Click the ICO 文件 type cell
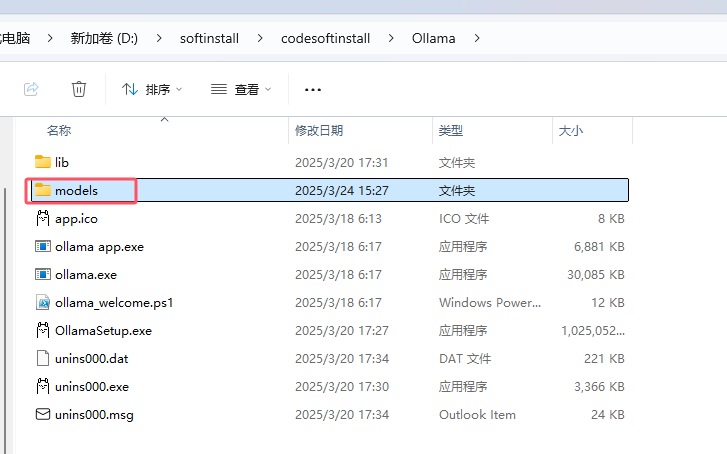727x454 pixels. tap(464, 219)
